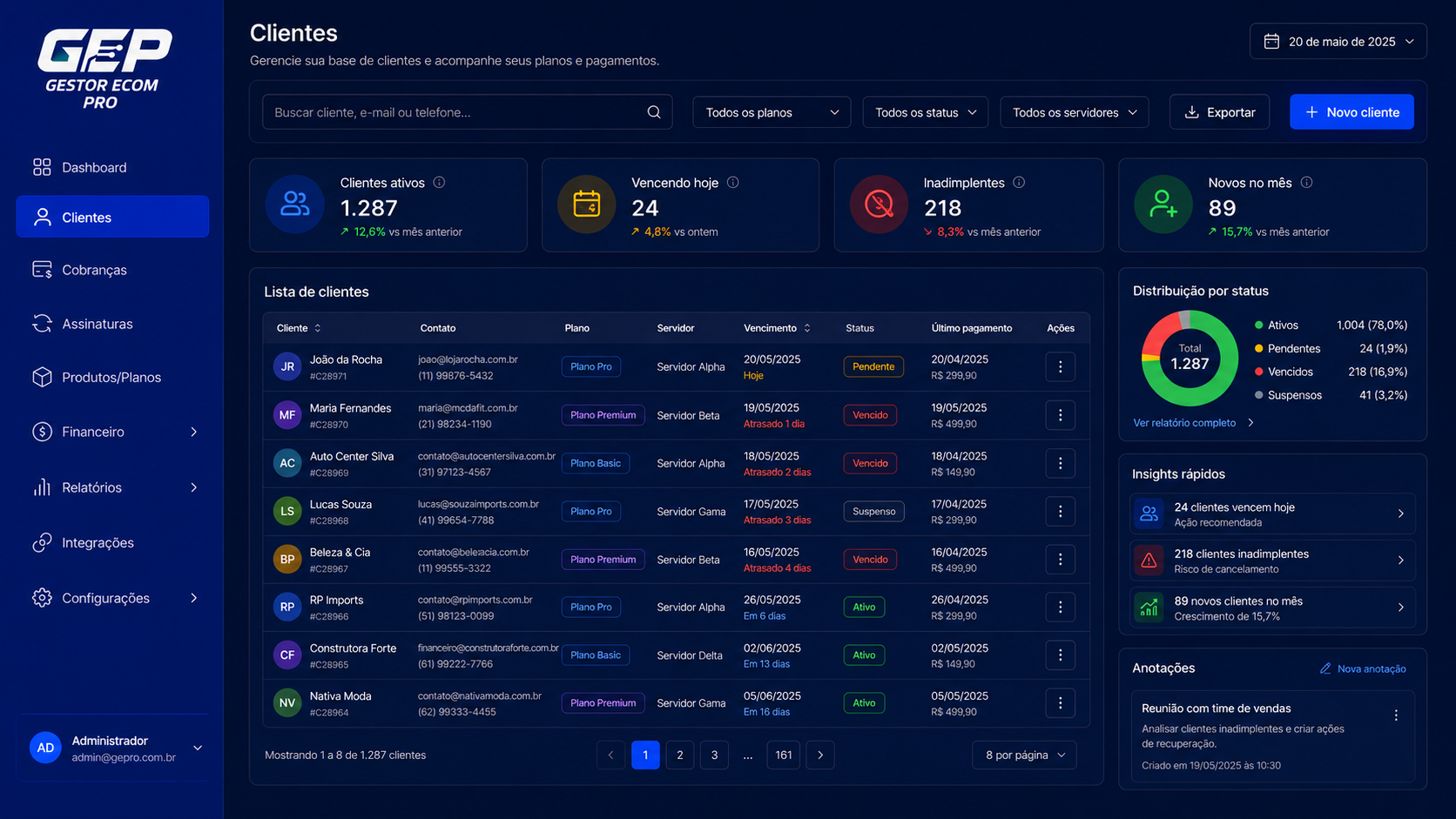Screen dimensions: 1456x819
Task: Click the previous page arrow
Action: click(610, 755)
